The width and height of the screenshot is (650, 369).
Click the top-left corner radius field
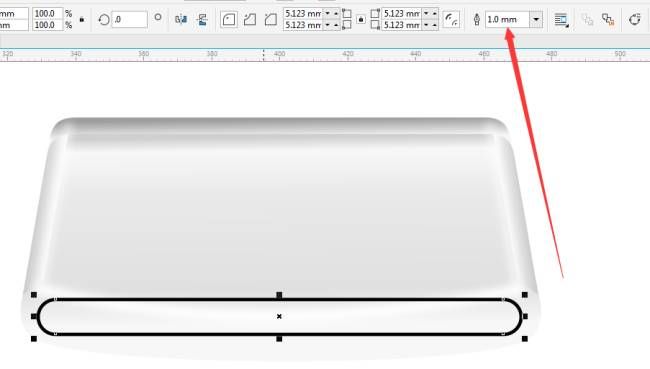click(303, 14)
